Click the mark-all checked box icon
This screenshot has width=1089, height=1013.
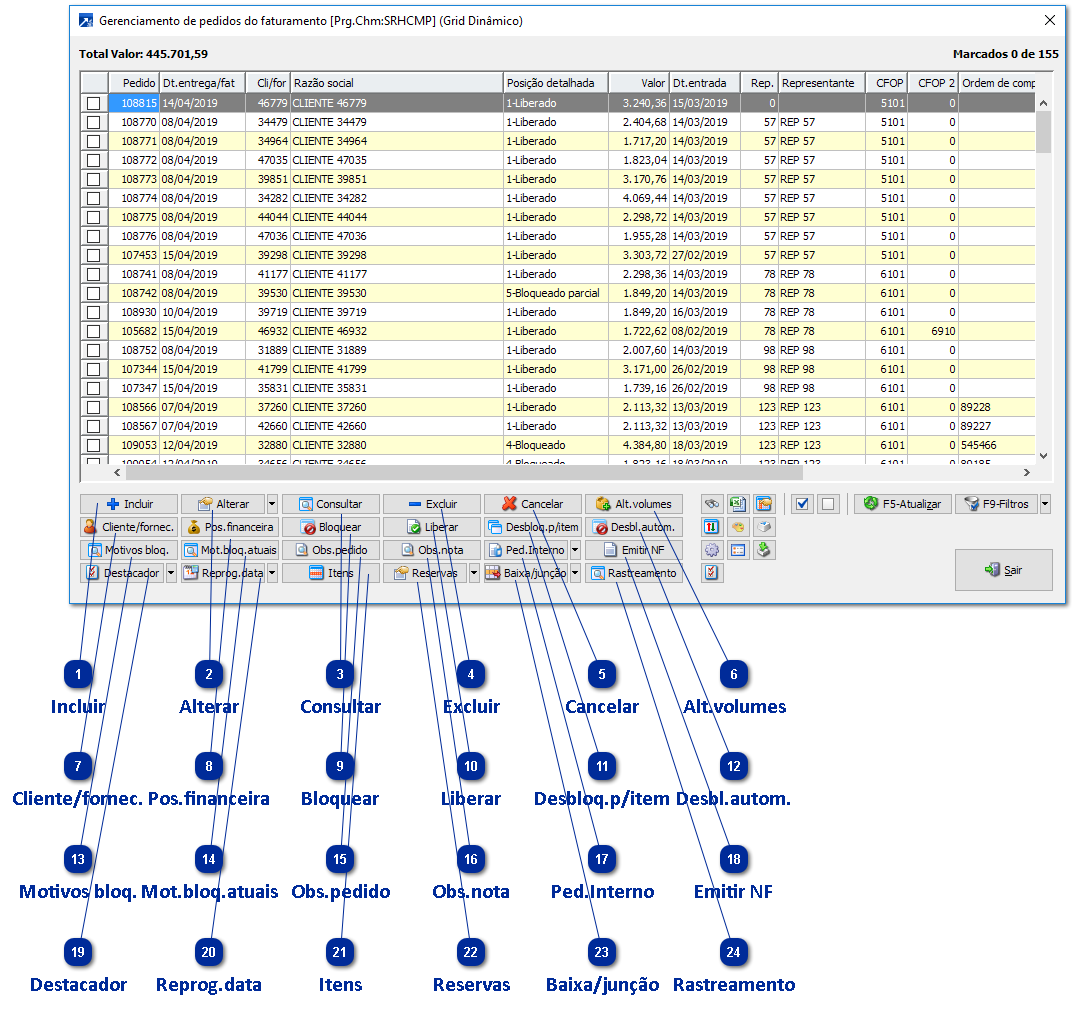tap(802, 504)
